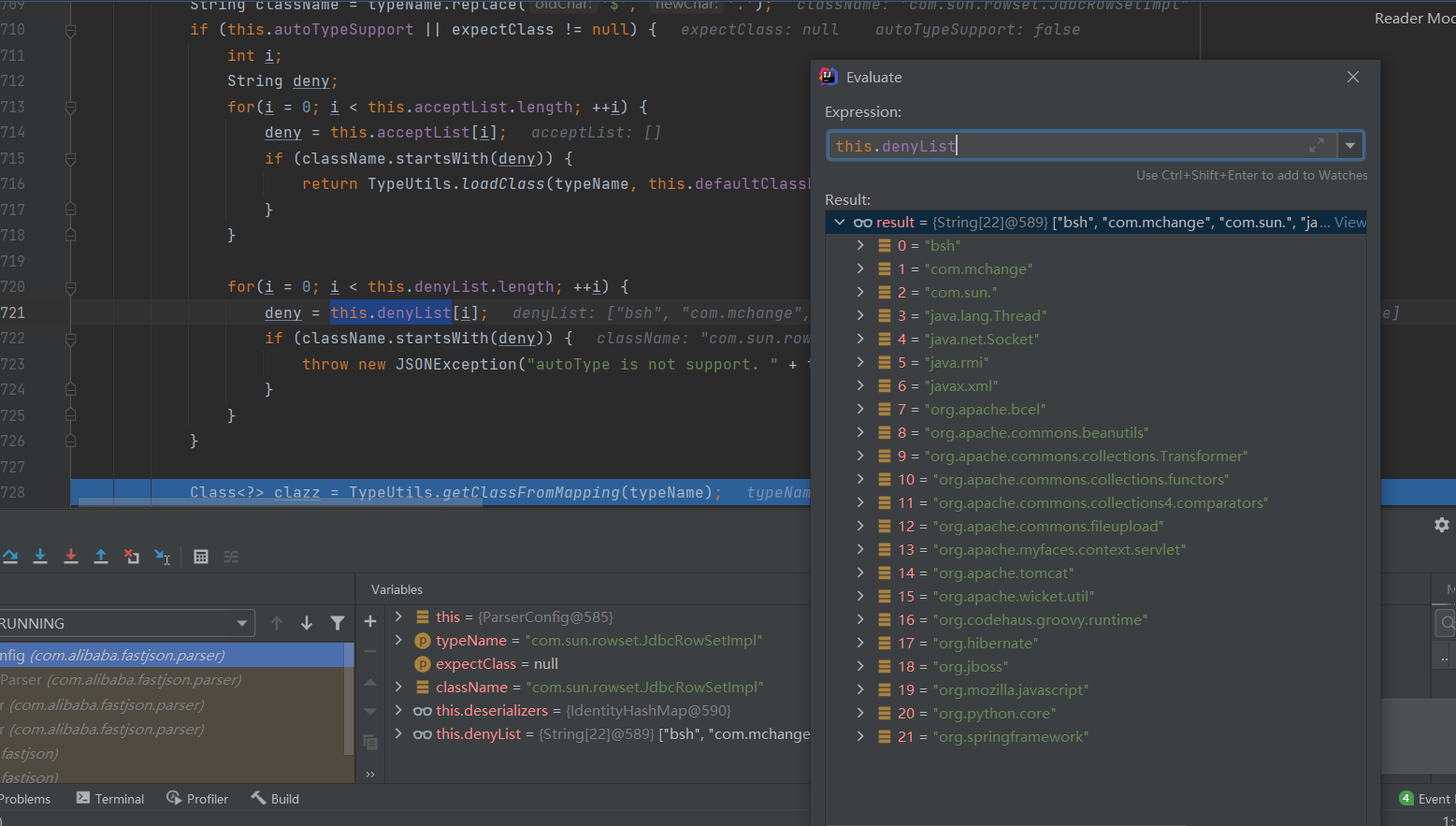Expand result element 21 "org.springframework"
Screen dimensions: 1456x826
[x=860, y=736]
